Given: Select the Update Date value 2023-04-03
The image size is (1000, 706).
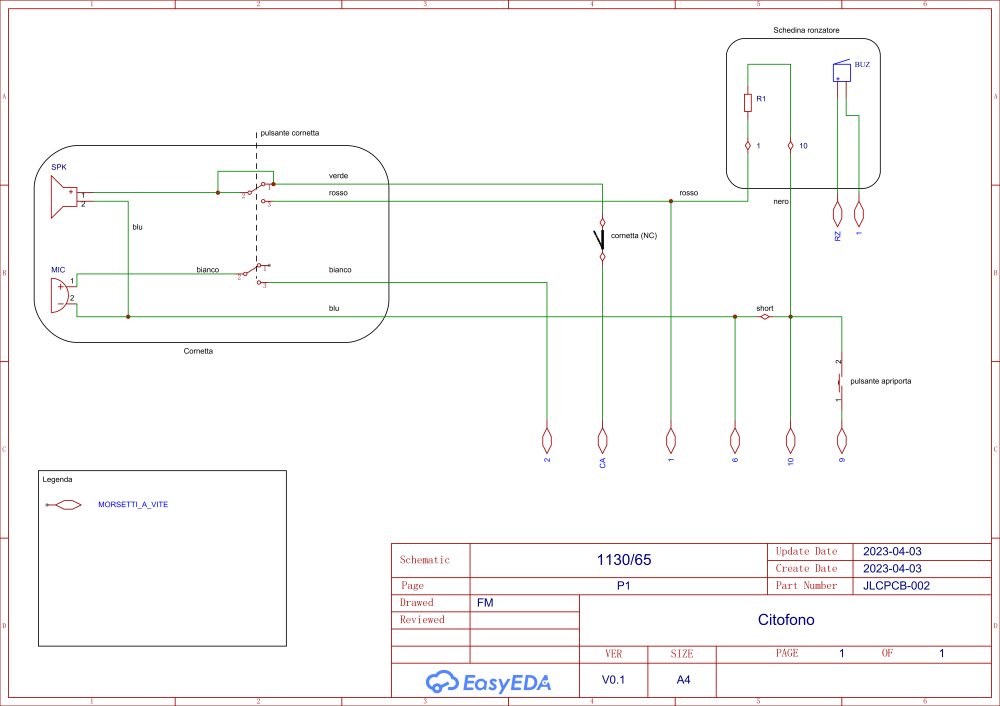Looking at the screenshot, I should click(x=892, y=552).
